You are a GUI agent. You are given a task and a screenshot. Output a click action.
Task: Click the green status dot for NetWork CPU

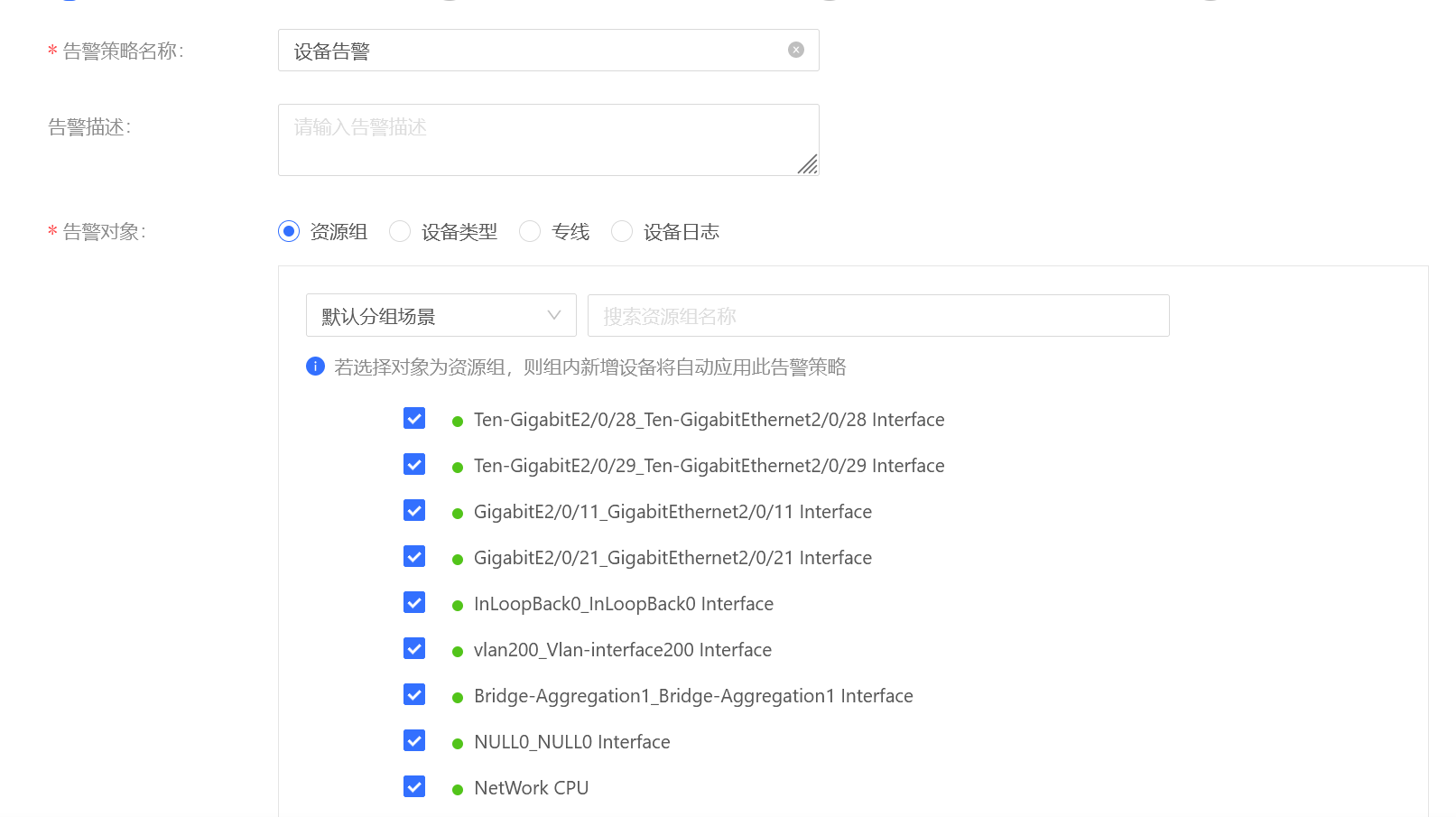point(458,790)
